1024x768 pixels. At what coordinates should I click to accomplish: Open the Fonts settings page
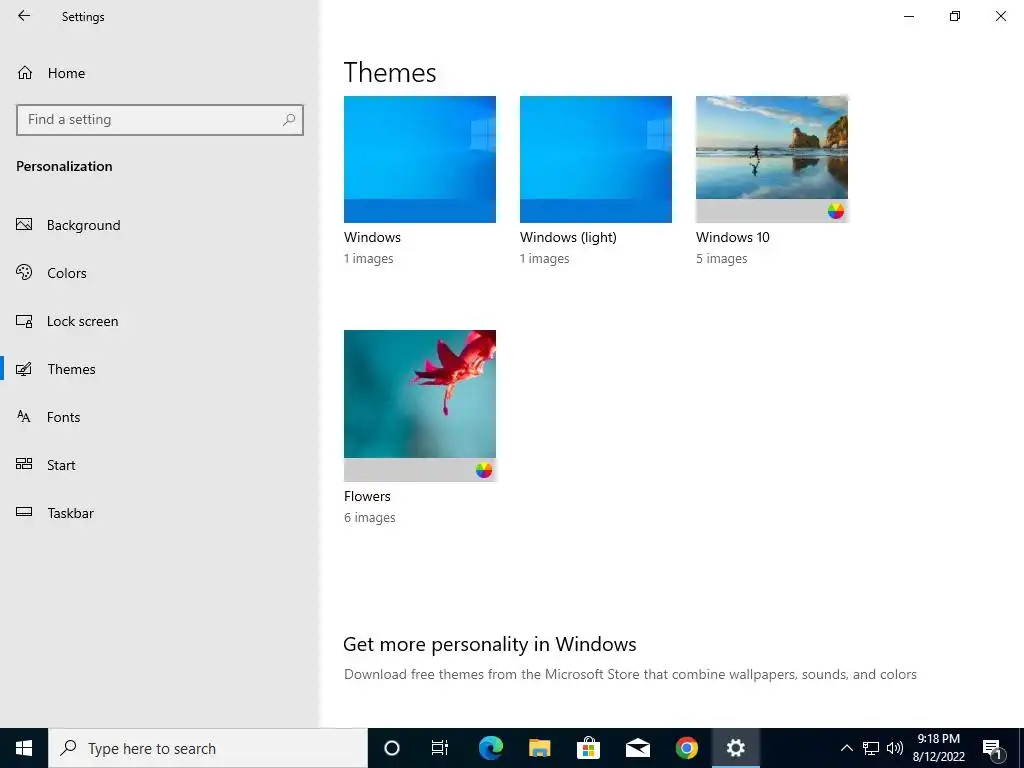(160, 417)
